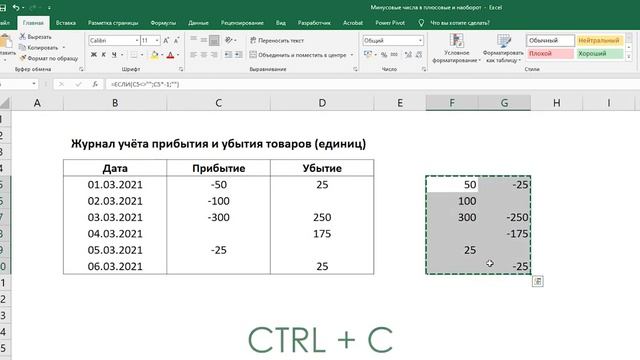Apply red font color letter A

(x=171, y=55)
